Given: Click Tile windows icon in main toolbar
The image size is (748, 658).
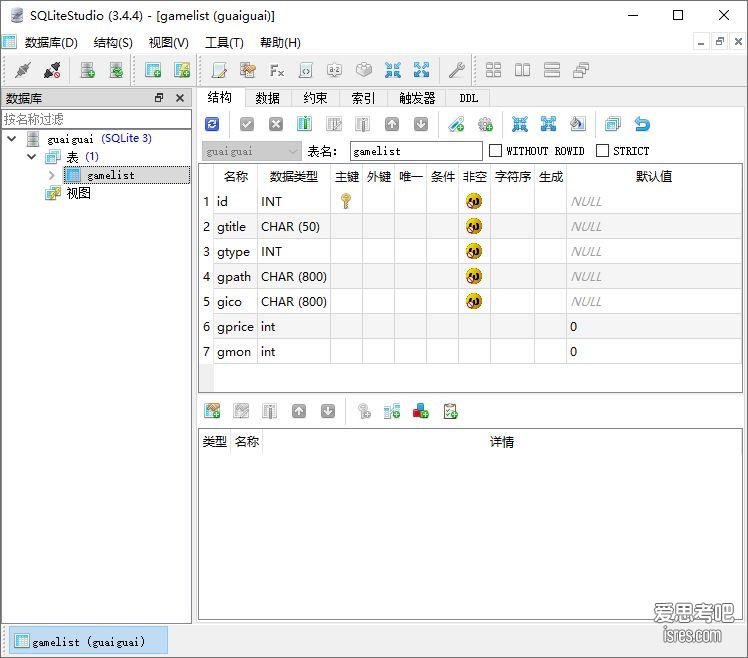Looking at the screenshot, I should coord(493,70).
